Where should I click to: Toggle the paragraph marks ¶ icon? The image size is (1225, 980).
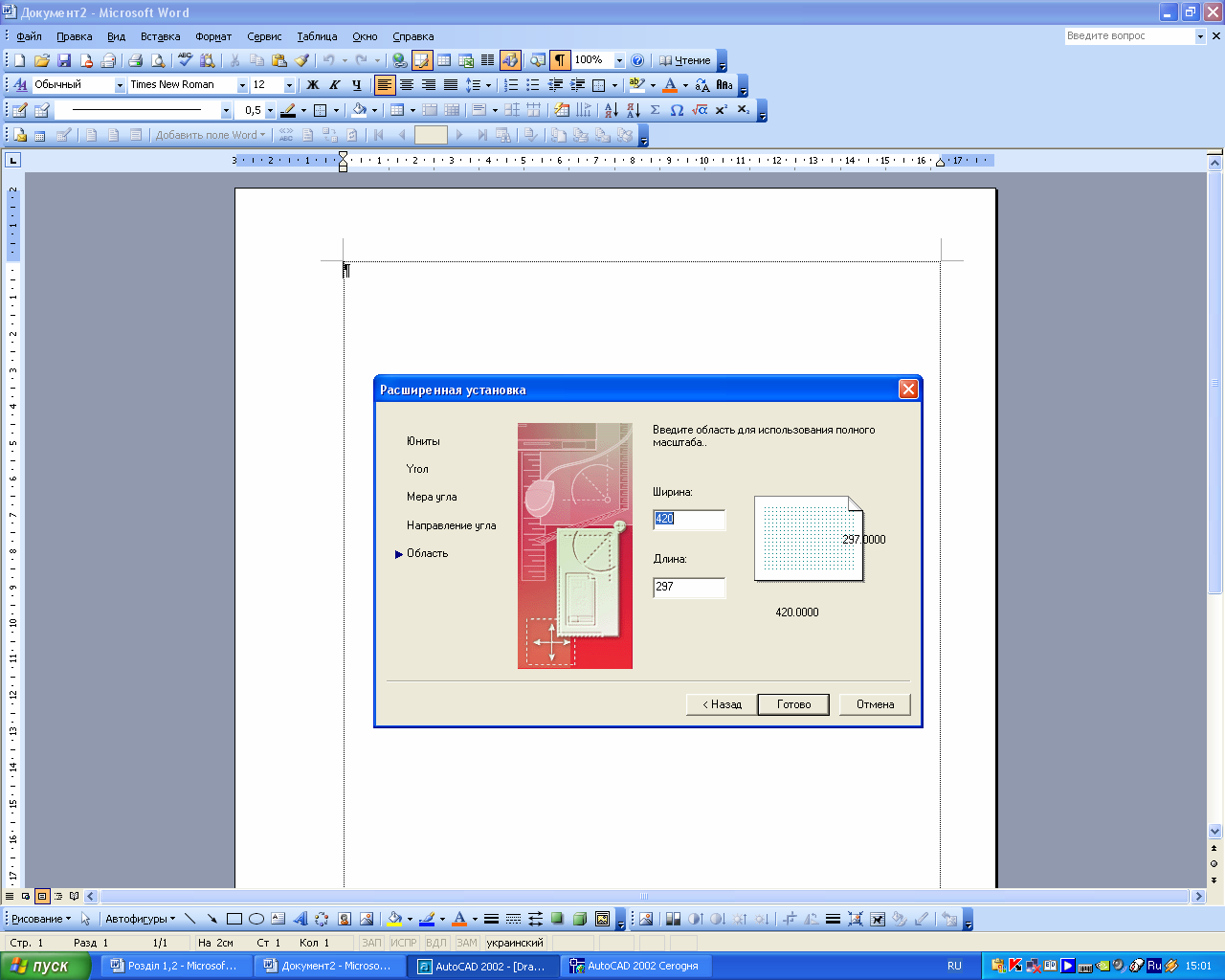pyautogui.click(x=560, y=60)
